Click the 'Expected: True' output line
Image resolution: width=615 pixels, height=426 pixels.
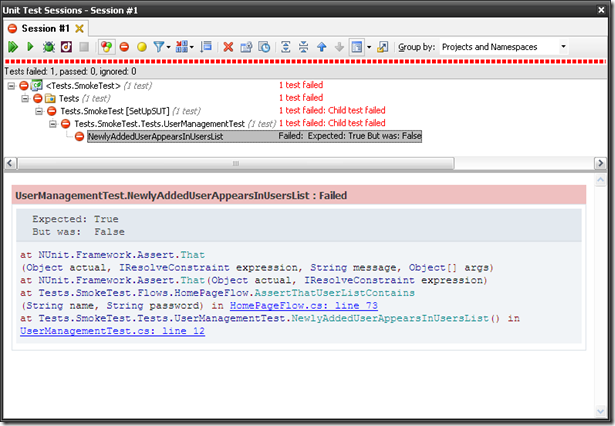point(75,219)
